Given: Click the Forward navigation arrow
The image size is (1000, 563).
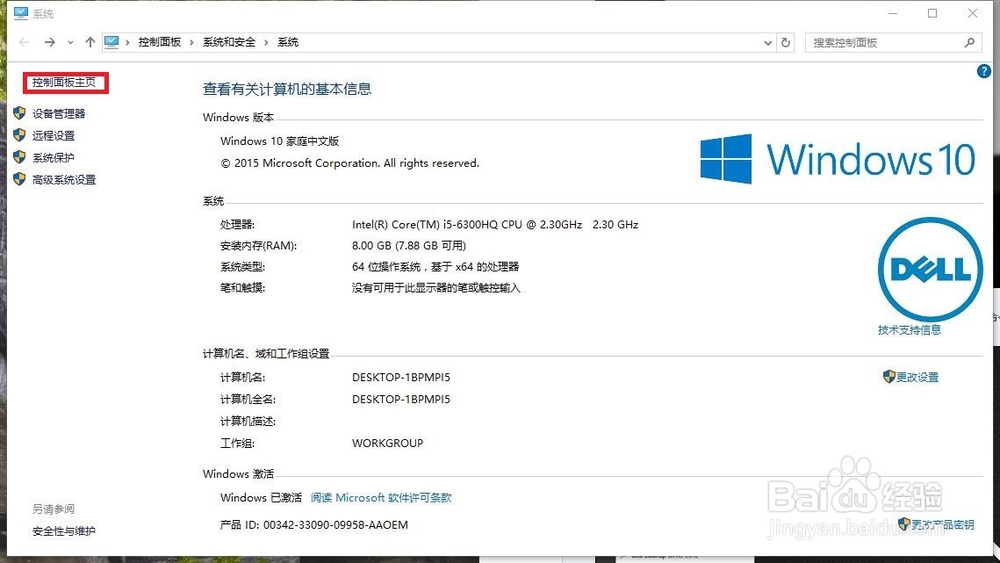Looking at the screenshot, I should pos(49,42).
